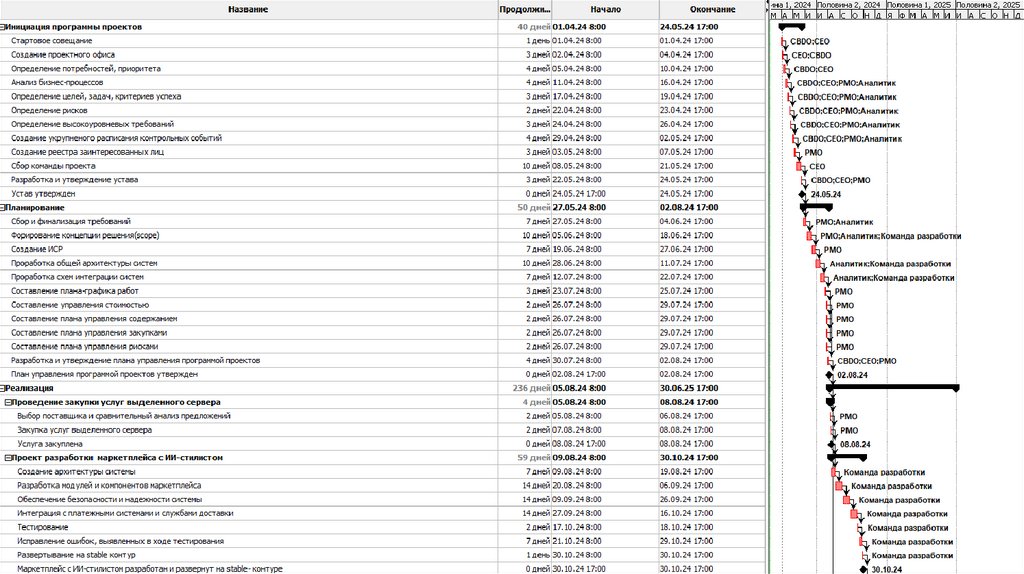Click the Название column header
This screenshot has height=574, width=1024.
248,10
